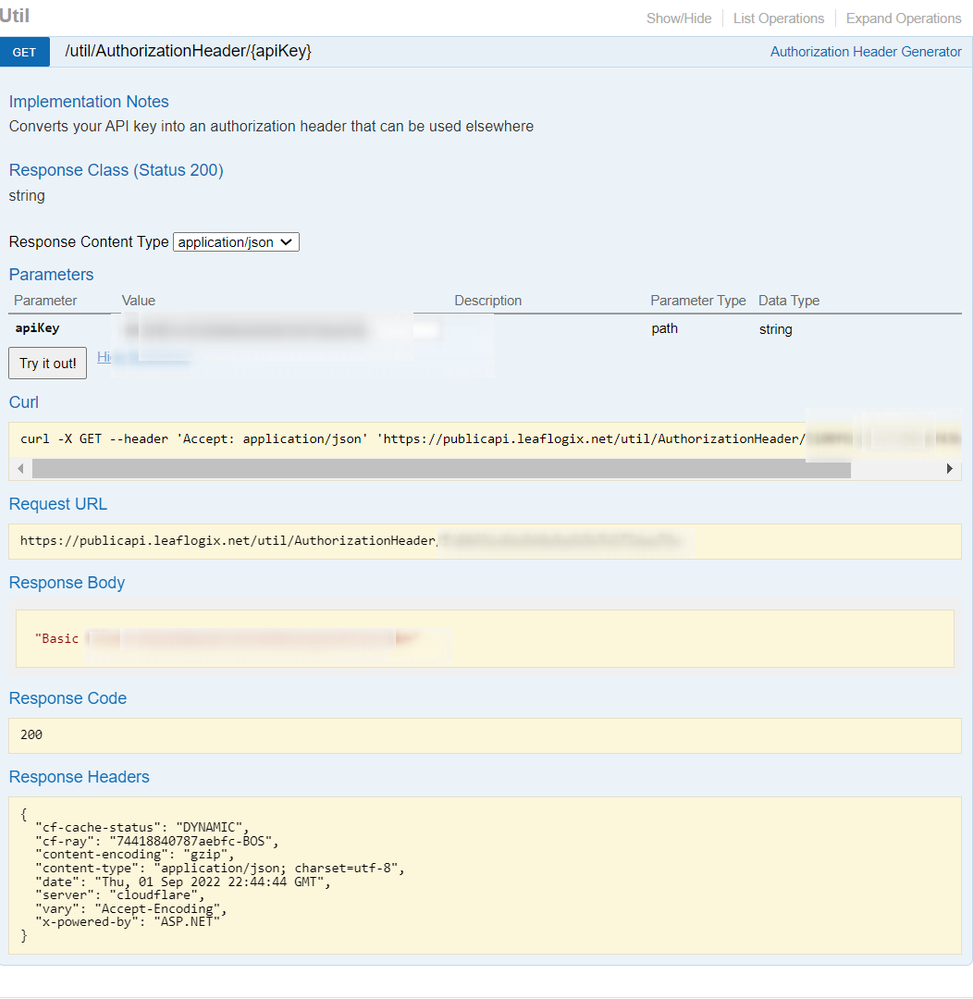The width and height of the screenshot is (973, 999).
Task: Click the Response Class (Status 200) heading
Action: (x=116, y=170)
